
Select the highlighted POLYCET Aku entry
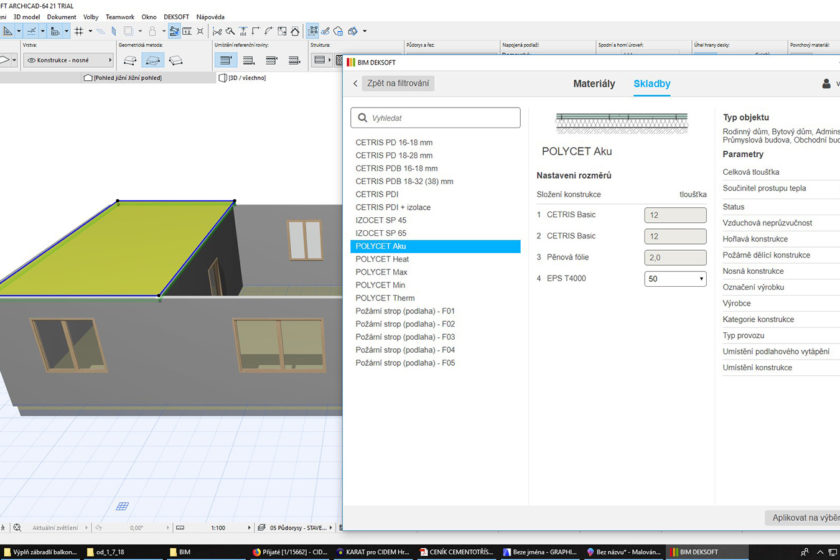435,246
